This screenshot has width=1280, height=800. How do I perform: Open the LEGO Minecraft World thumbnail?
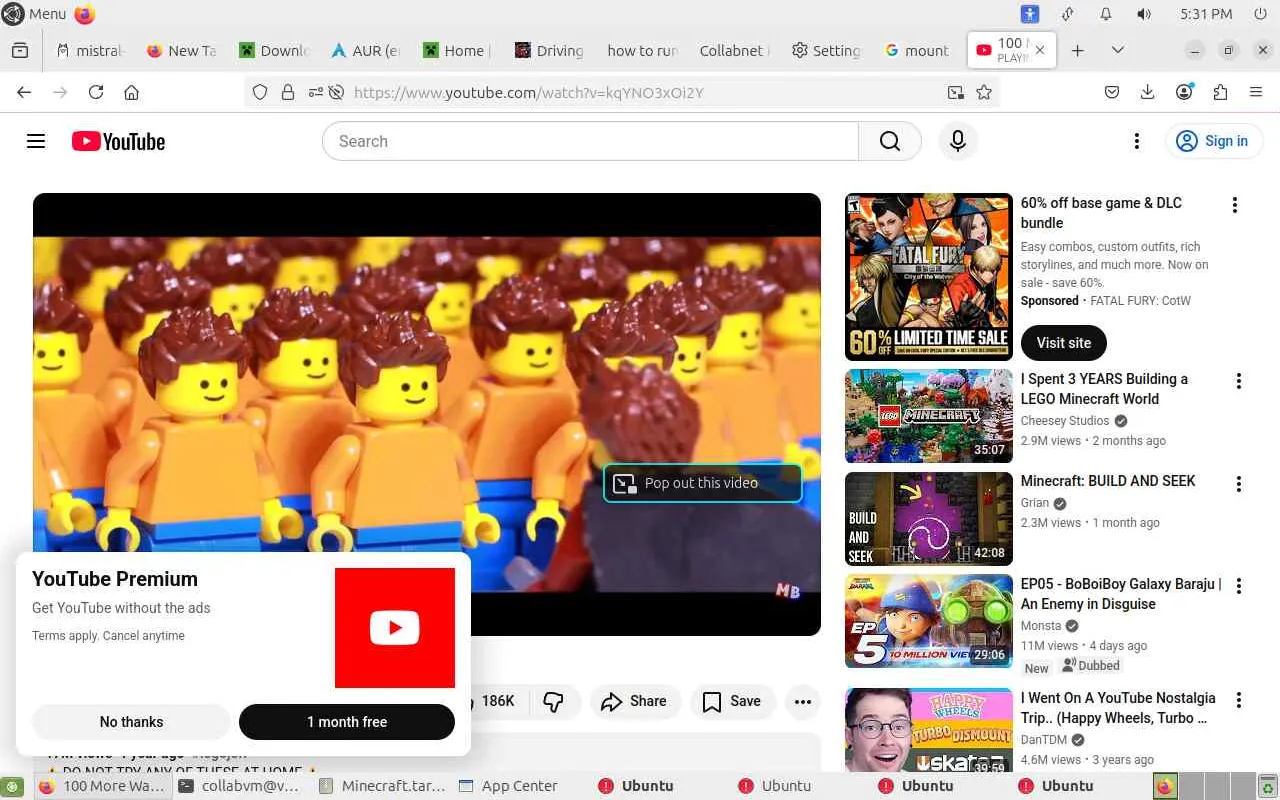coord(929,416)
